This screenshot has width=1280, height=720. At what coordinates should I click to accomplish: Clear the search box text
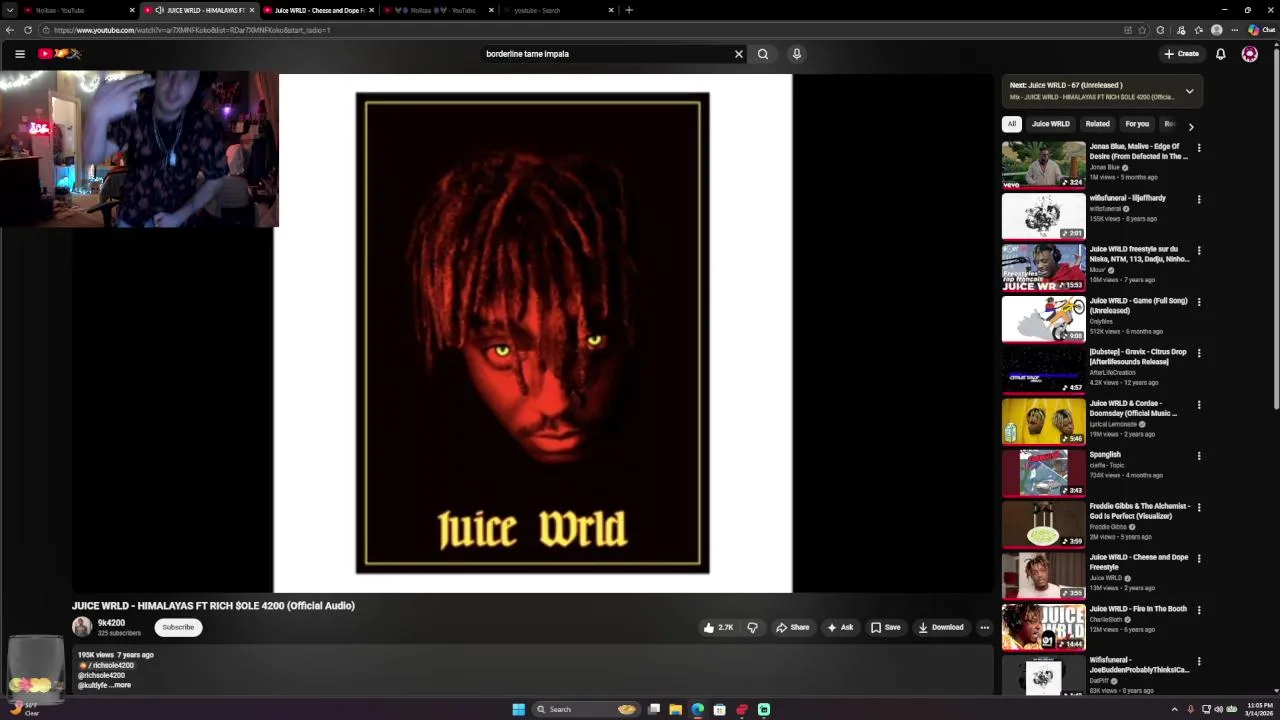pyautogui.click(x=739, y=54)
